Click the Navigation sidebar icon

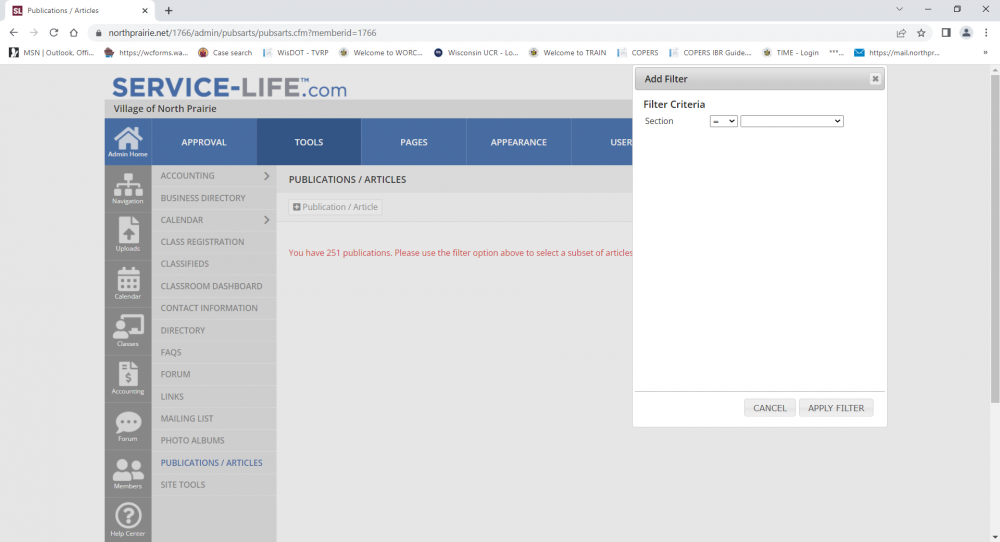tap(128, 188)
